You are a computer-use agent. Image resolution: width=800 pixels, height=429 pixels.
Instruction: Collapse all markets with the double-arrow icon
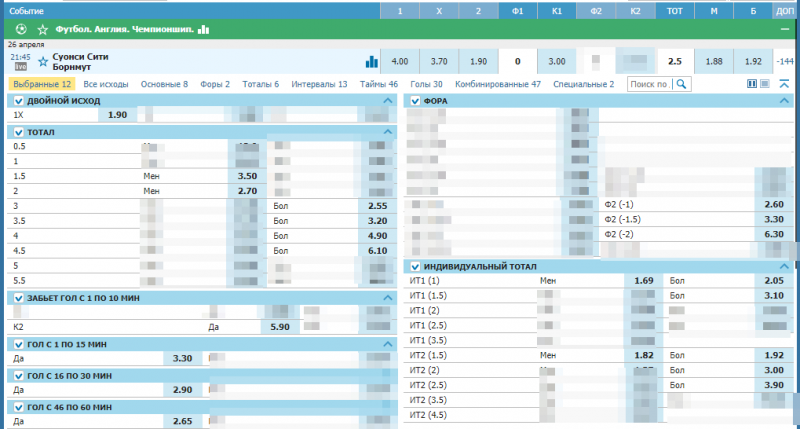point(783,85)
